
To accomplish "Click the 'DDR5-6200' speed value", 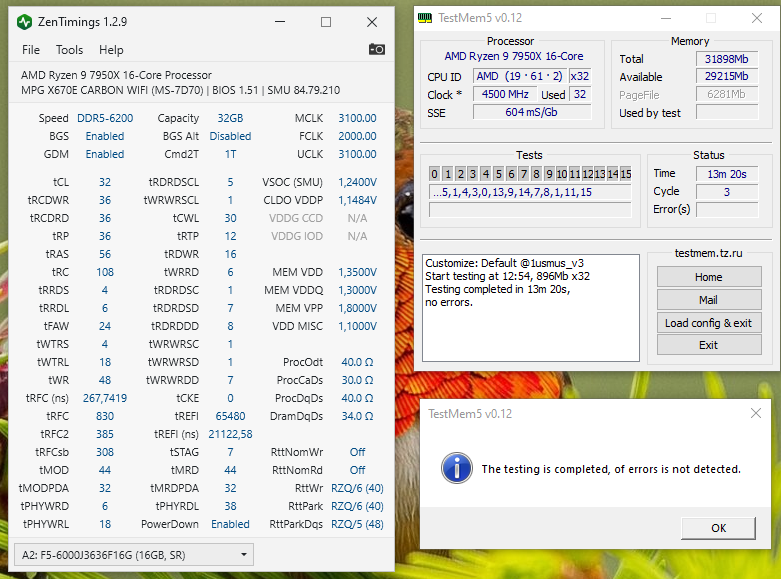I will [x=105, y=118].
